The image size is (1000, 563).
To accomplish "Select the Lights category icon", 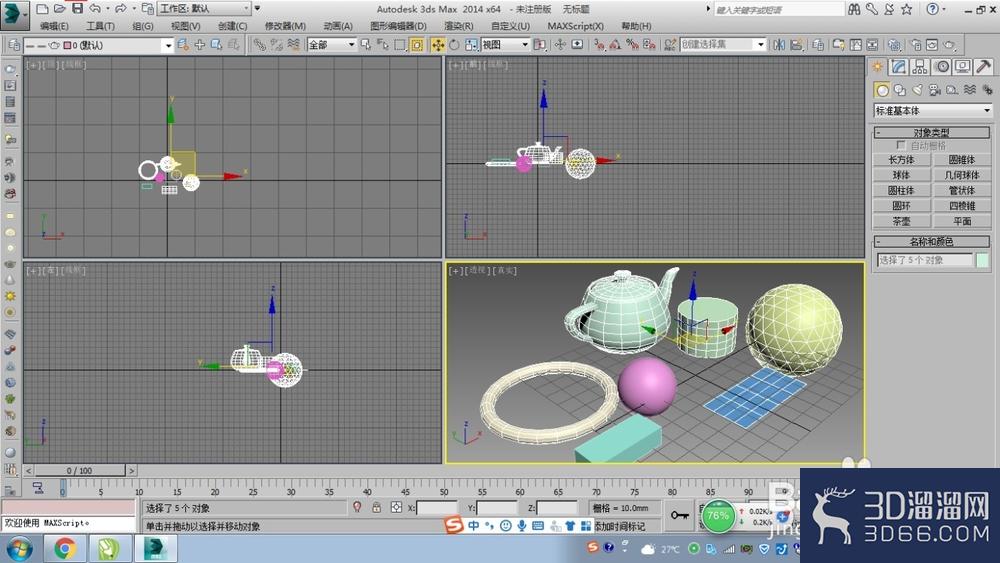I will coord(917,90).
